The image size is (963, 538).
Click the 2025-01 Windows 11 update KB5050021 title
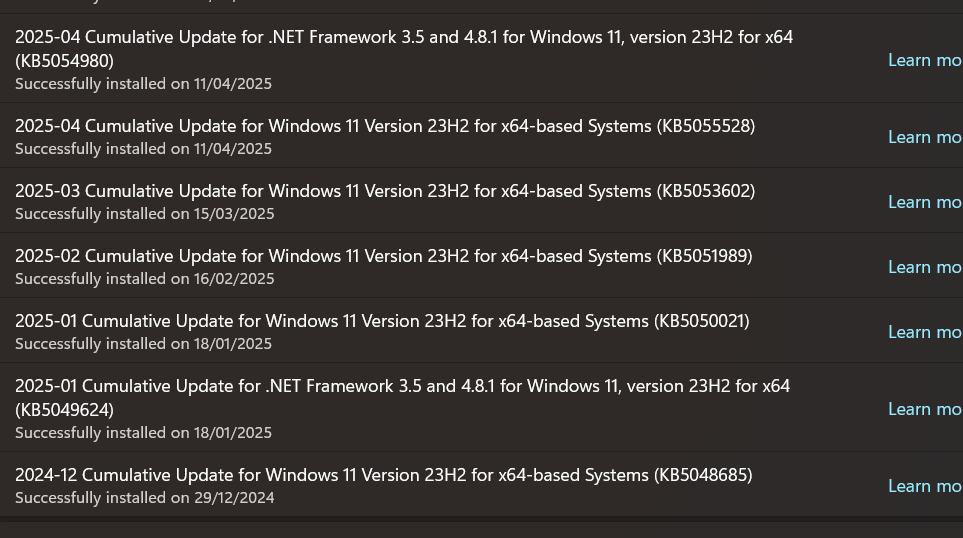coord(382,321)
